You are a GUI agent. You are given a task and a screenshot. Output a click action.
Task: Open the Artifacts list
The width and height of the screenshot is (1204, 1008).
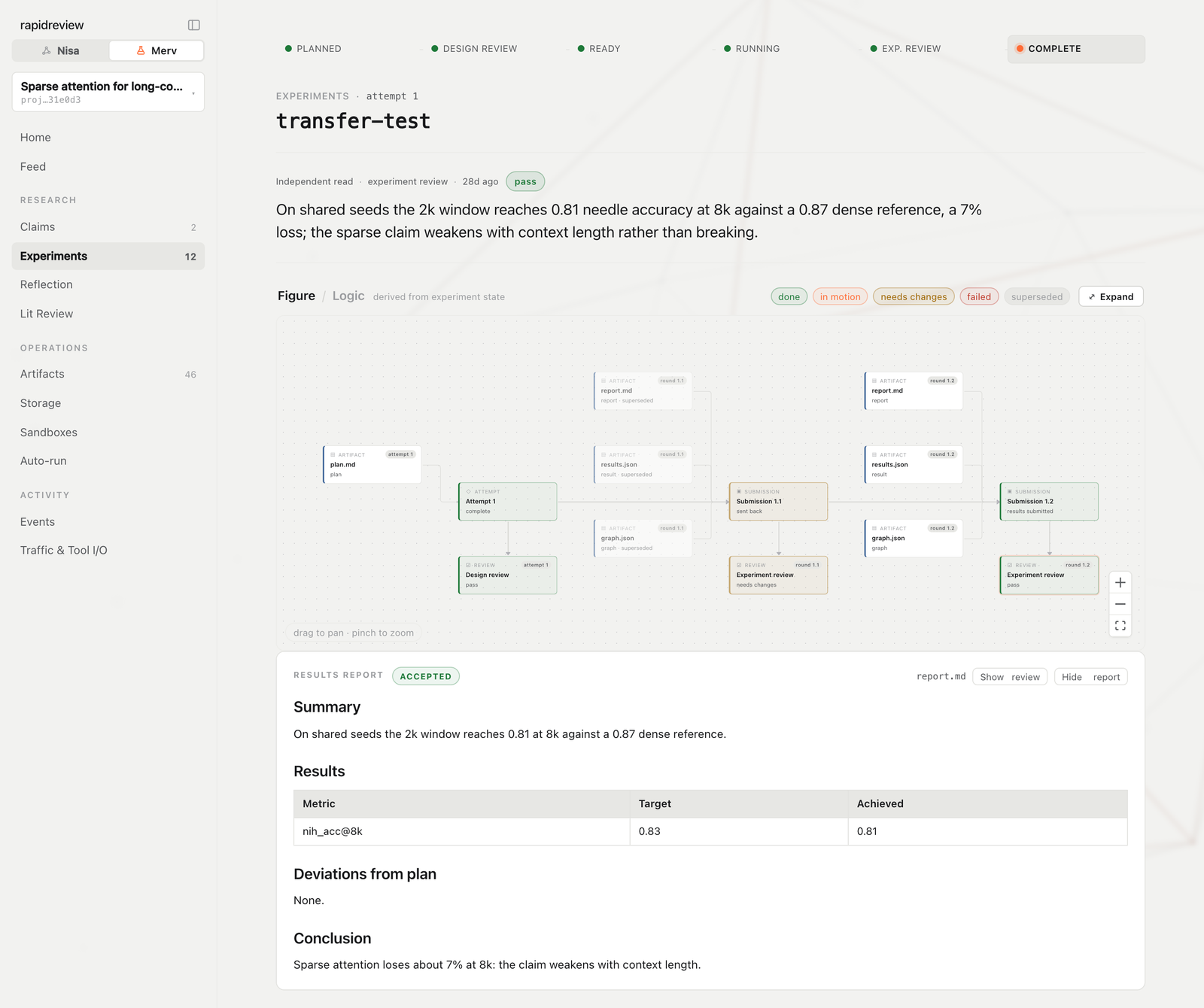click(x=108, y=374)
